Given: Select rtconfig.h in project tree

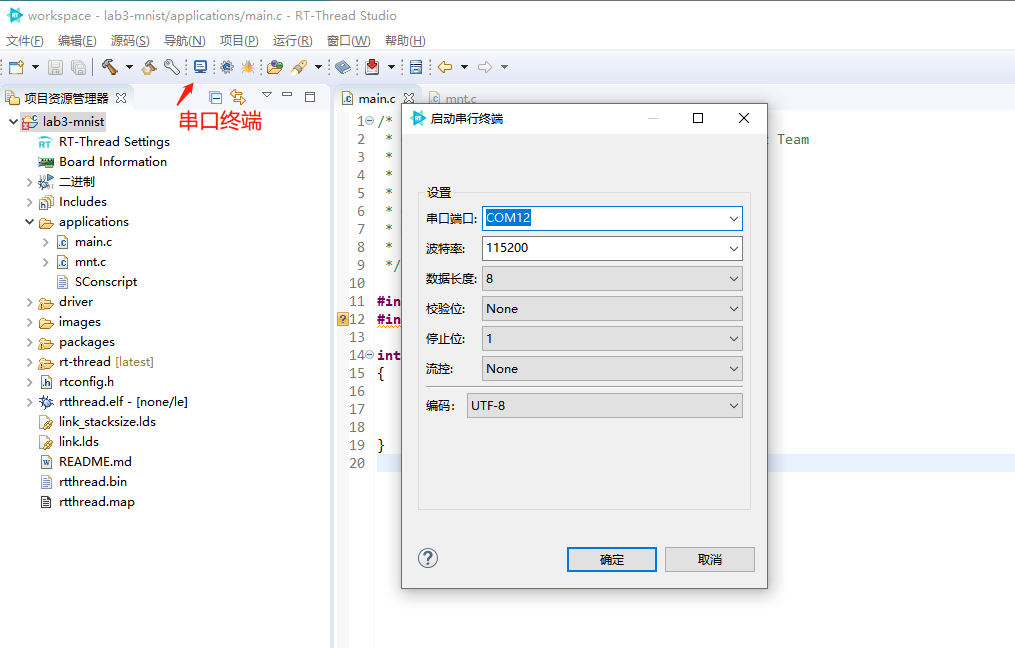Looking at the screenshot, I should click(86, 382).
